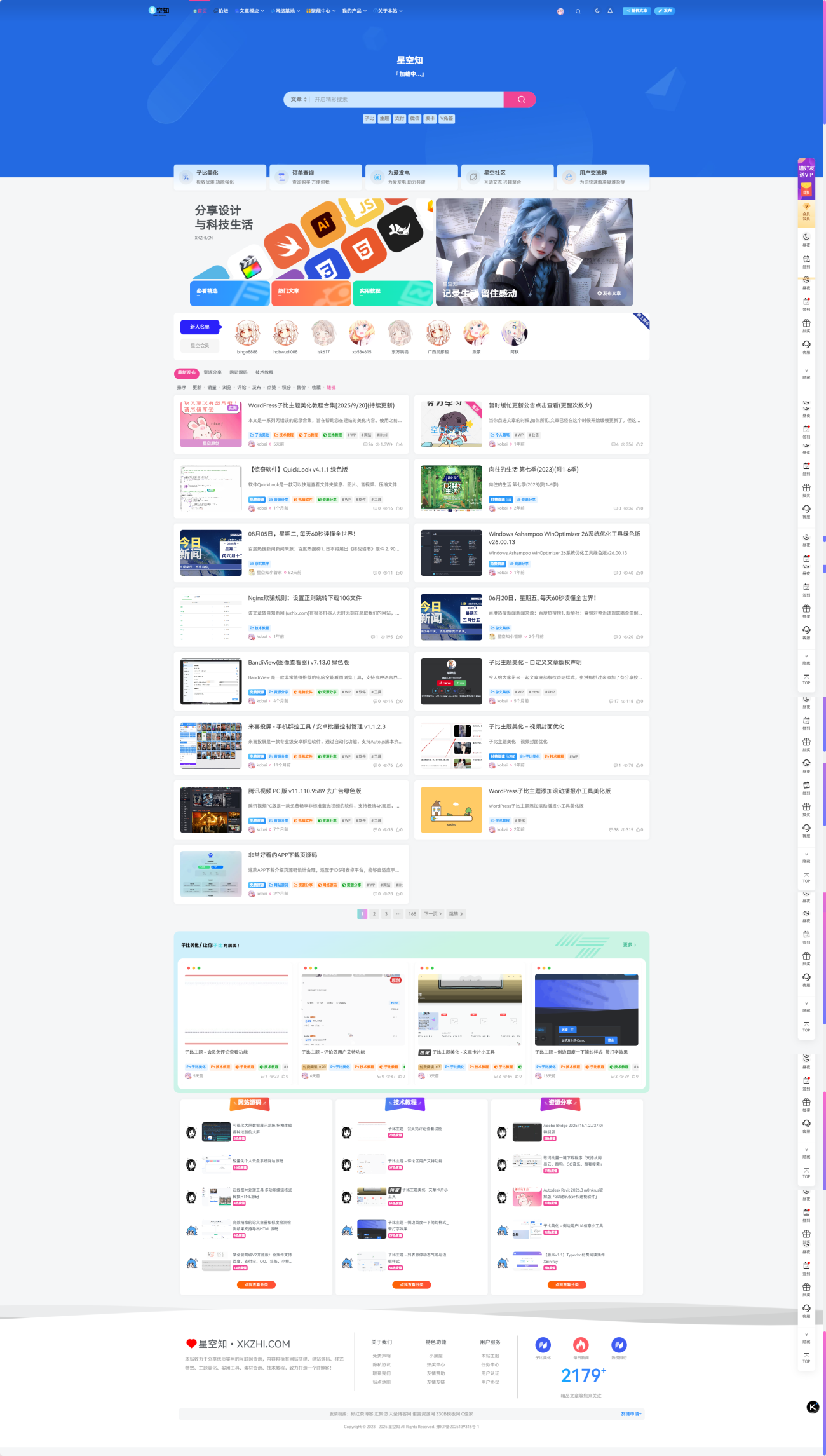Open 论坛 in the navigation
This screenshot has height=1456, width=826.
222,11
